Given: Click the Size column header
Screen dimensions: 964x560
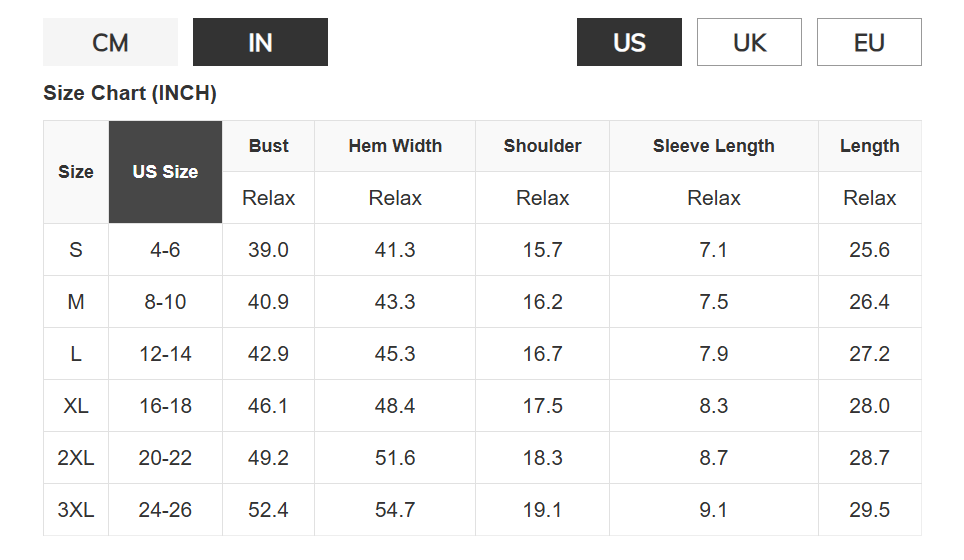Looking at the screenshot, I should coord(76,172).
